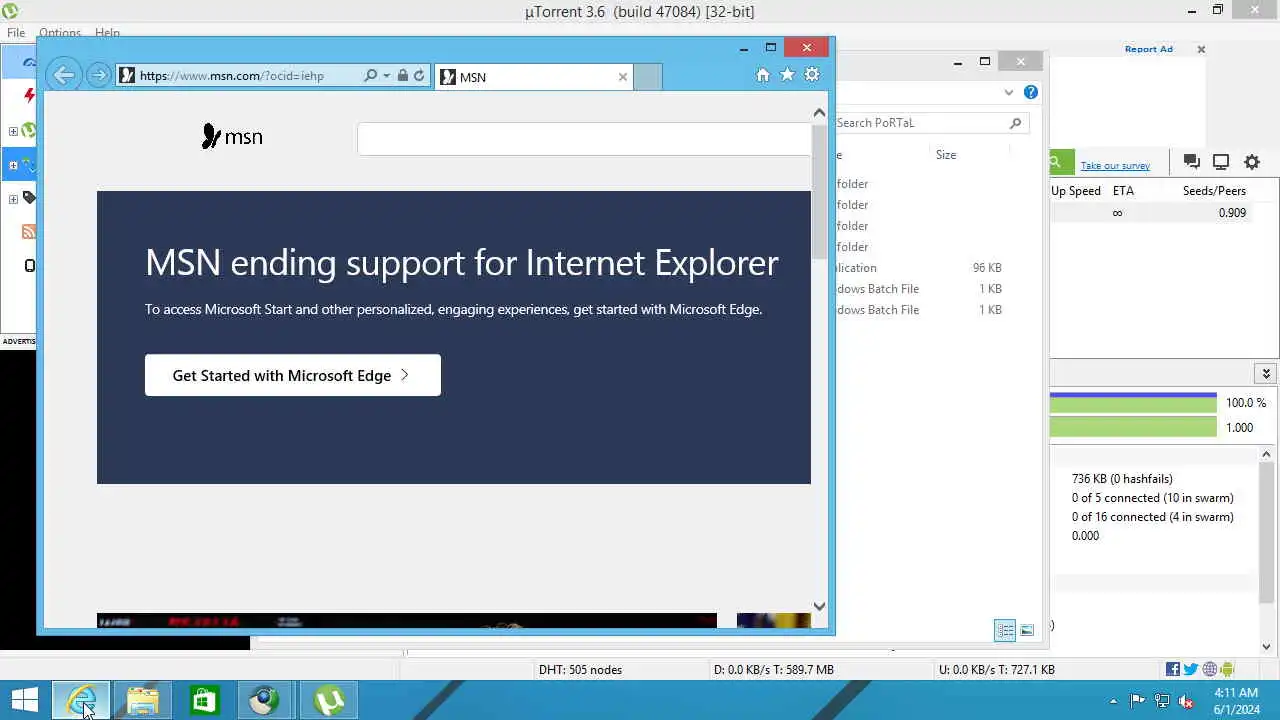
Task: Click the globe web icon in status bar
Action: [1210, 669]
